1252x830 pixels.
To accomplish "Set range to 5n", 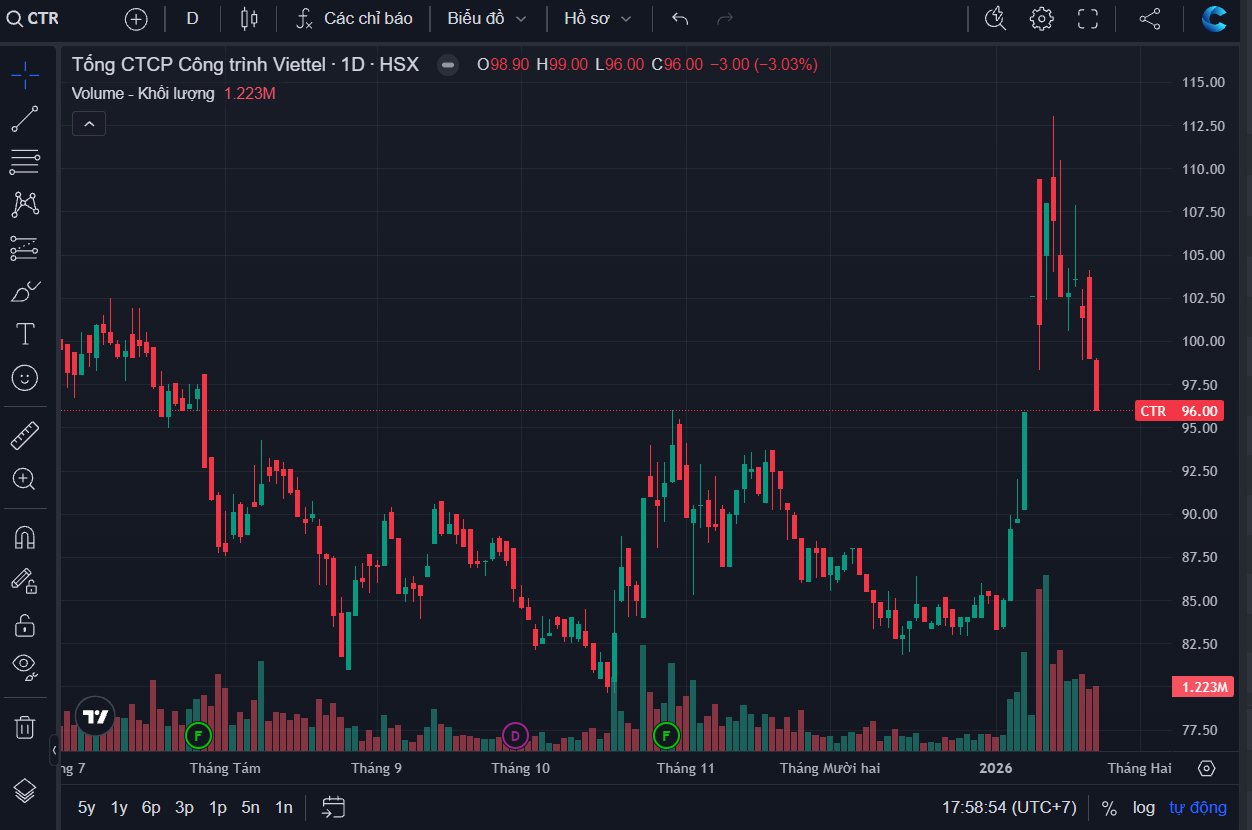I will click(250, 807).
